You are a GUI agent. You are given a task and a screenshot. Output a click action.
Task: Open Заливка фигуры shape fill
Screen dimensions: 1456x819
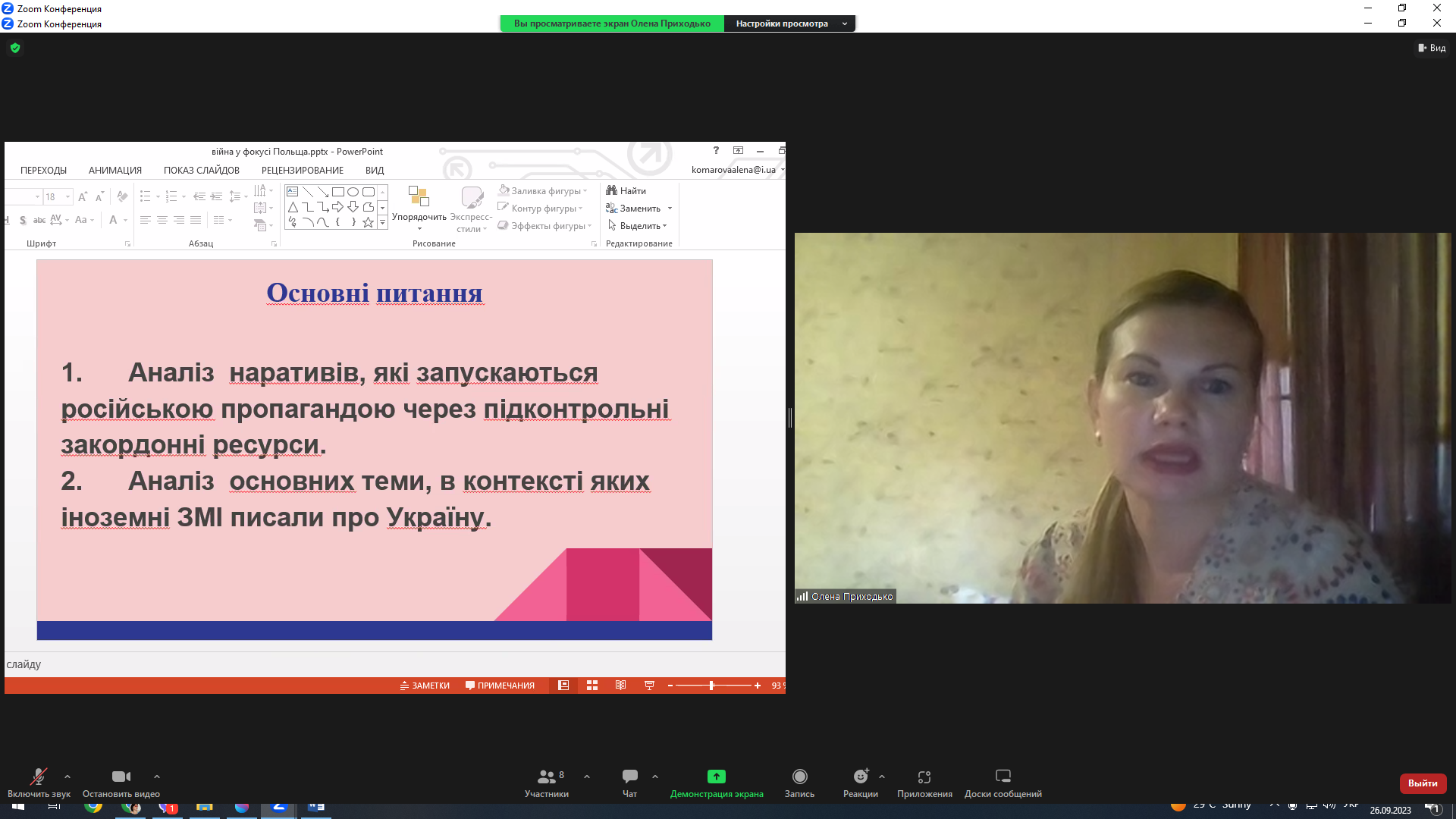542,191
